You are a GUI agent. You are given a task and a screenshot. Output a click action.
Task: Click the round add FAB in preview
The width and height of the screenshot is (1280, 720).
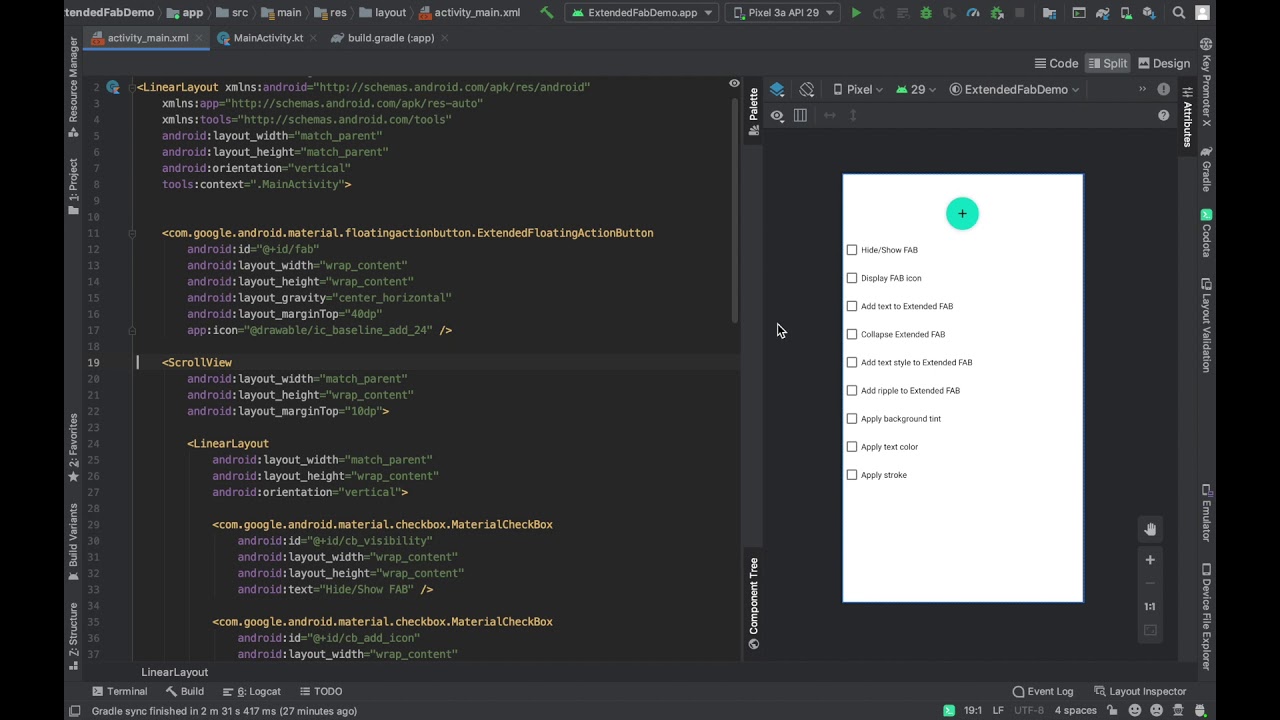pos(962,213)
